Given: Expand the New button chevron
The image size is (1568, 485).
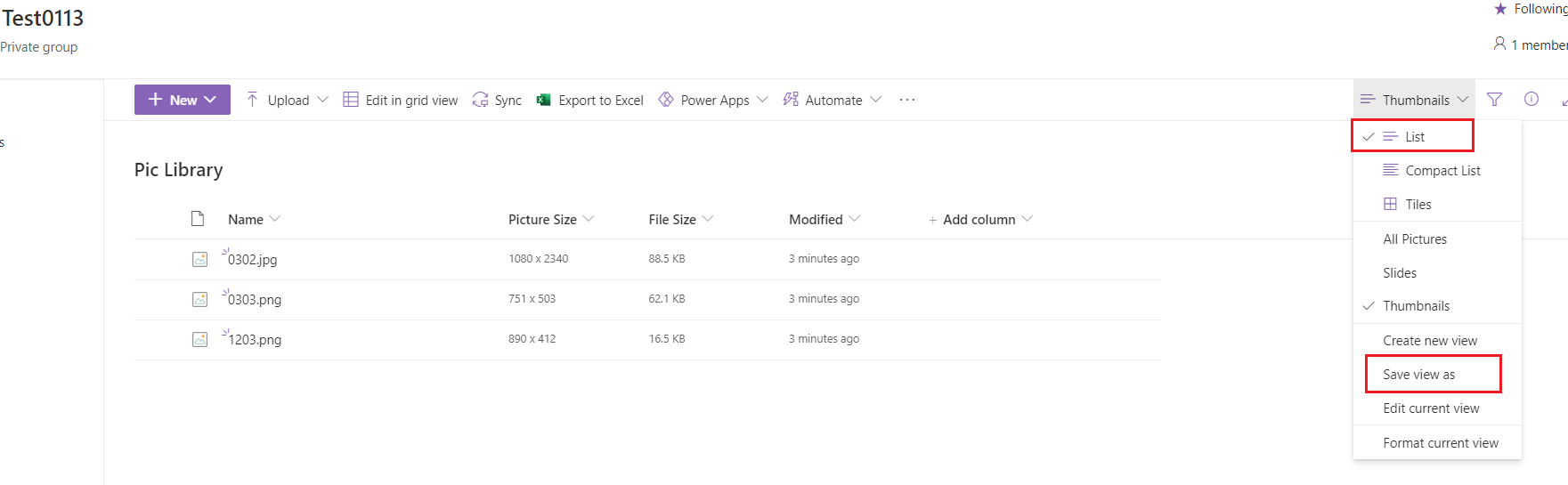Looking at the screenshot, I should 210,100.
